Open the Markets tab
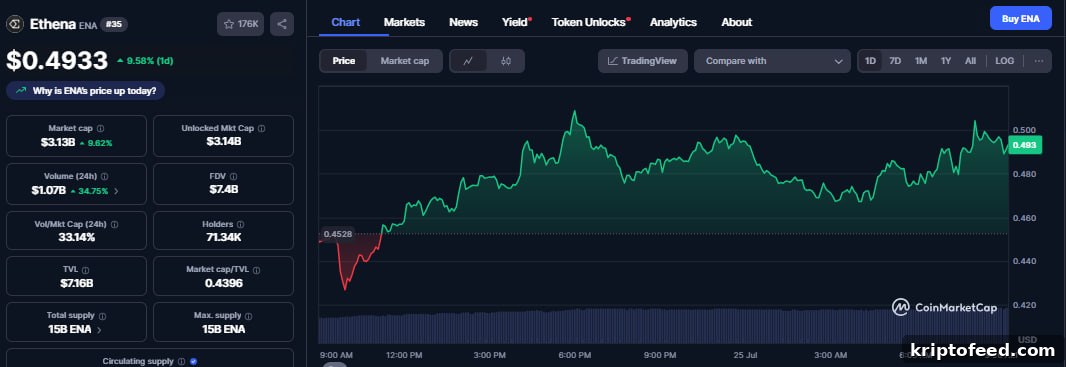The image size is (1066, 367). (405, 22)
